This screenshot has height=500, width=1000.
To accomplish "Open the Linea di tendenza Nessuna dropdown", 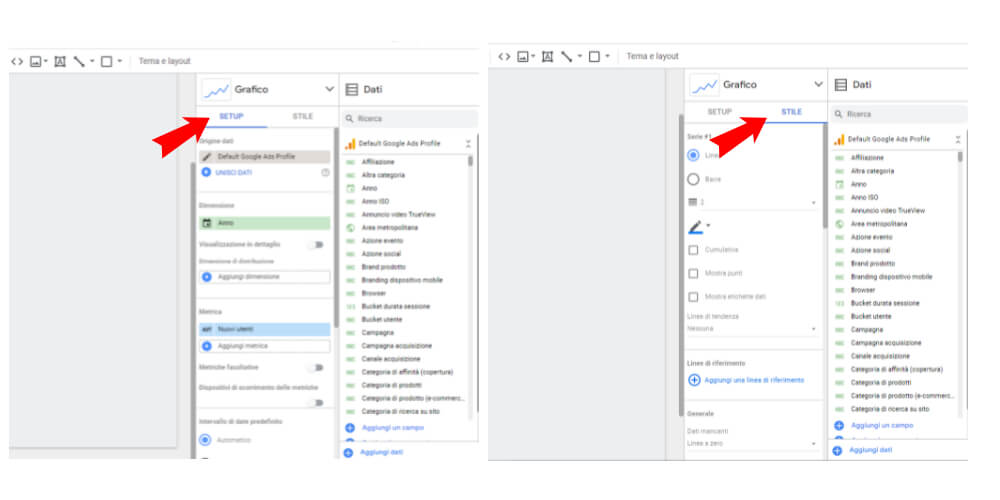I will point(753,329).
